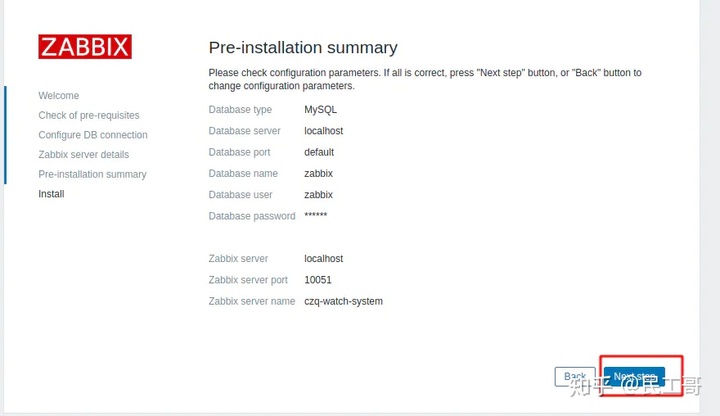Select Zabbix server details step
Image resolution: width=720 pixels, height=416 pixels.
coord(84,155)
